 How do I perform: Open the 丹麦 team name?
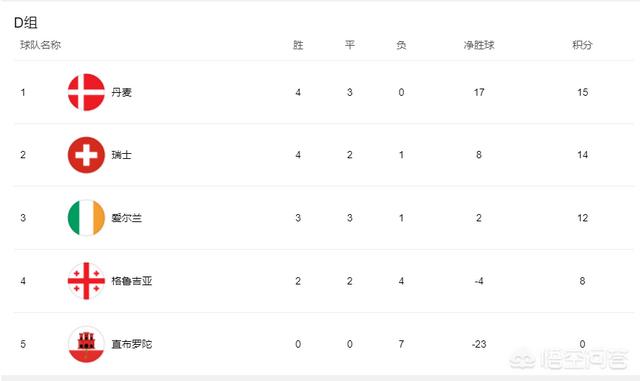coord(122,92)
